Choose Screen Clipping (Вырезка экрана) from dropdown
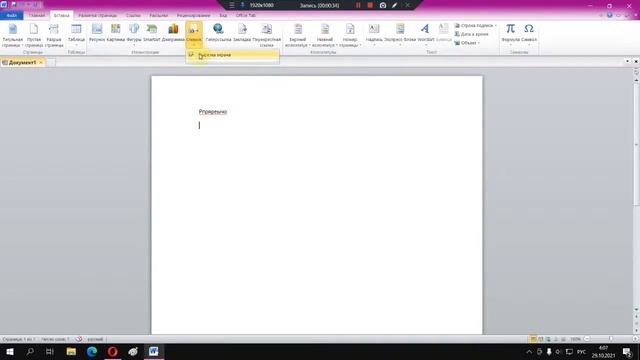Screen dimensions: 640x360 [x=232, y=55]
